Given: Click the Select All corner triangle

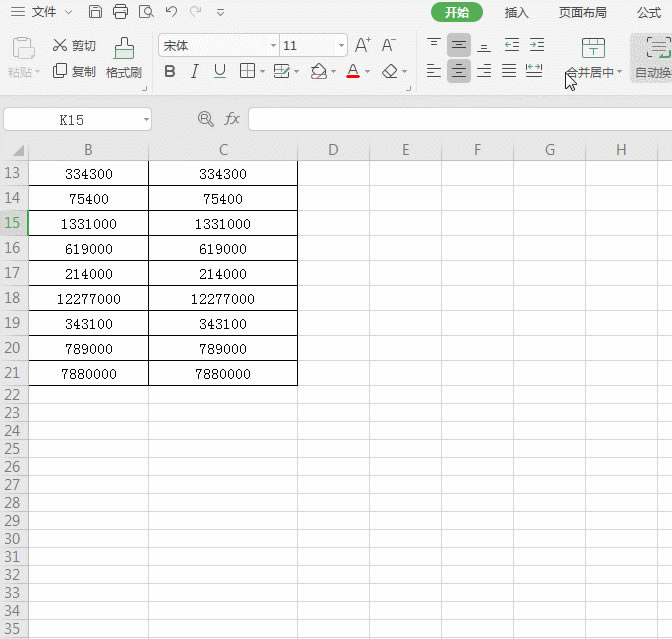Looking at the screenshot, I should coord(18,150).
